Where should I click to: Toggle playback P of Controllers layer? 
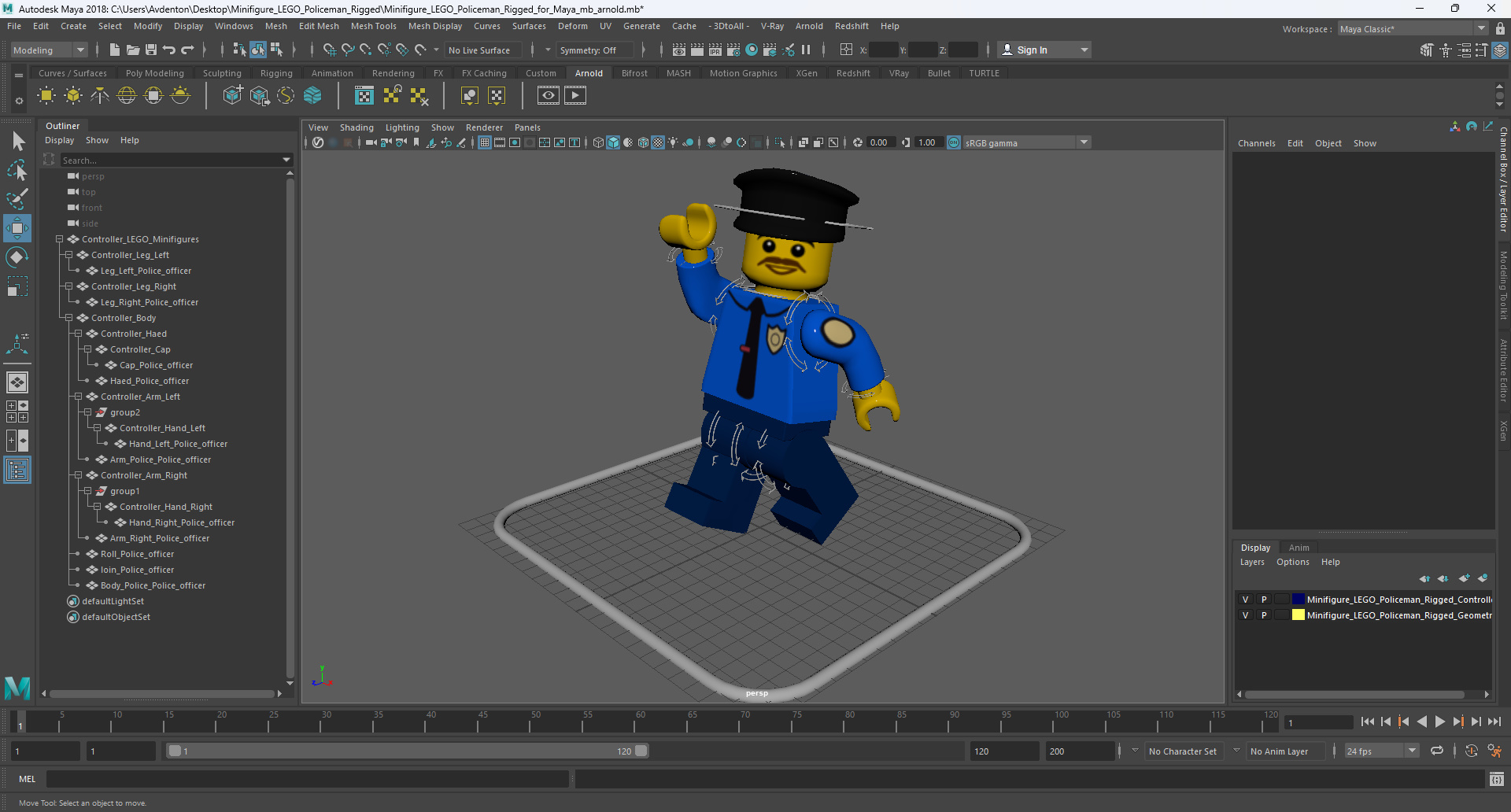[x=1264, y=600]
